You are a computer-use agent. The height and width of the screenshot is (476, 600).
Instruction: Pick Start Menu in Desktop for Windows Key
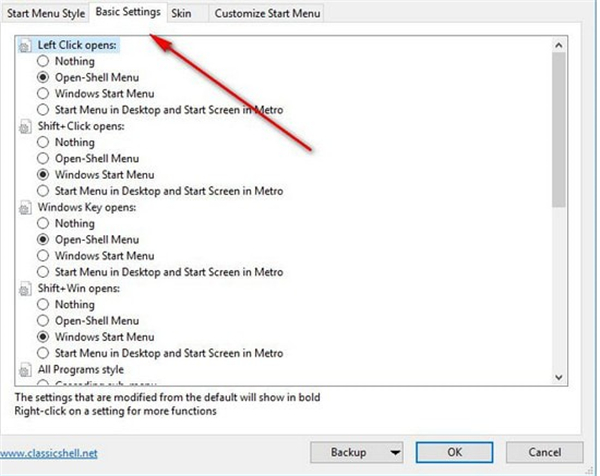pos(43,272)
